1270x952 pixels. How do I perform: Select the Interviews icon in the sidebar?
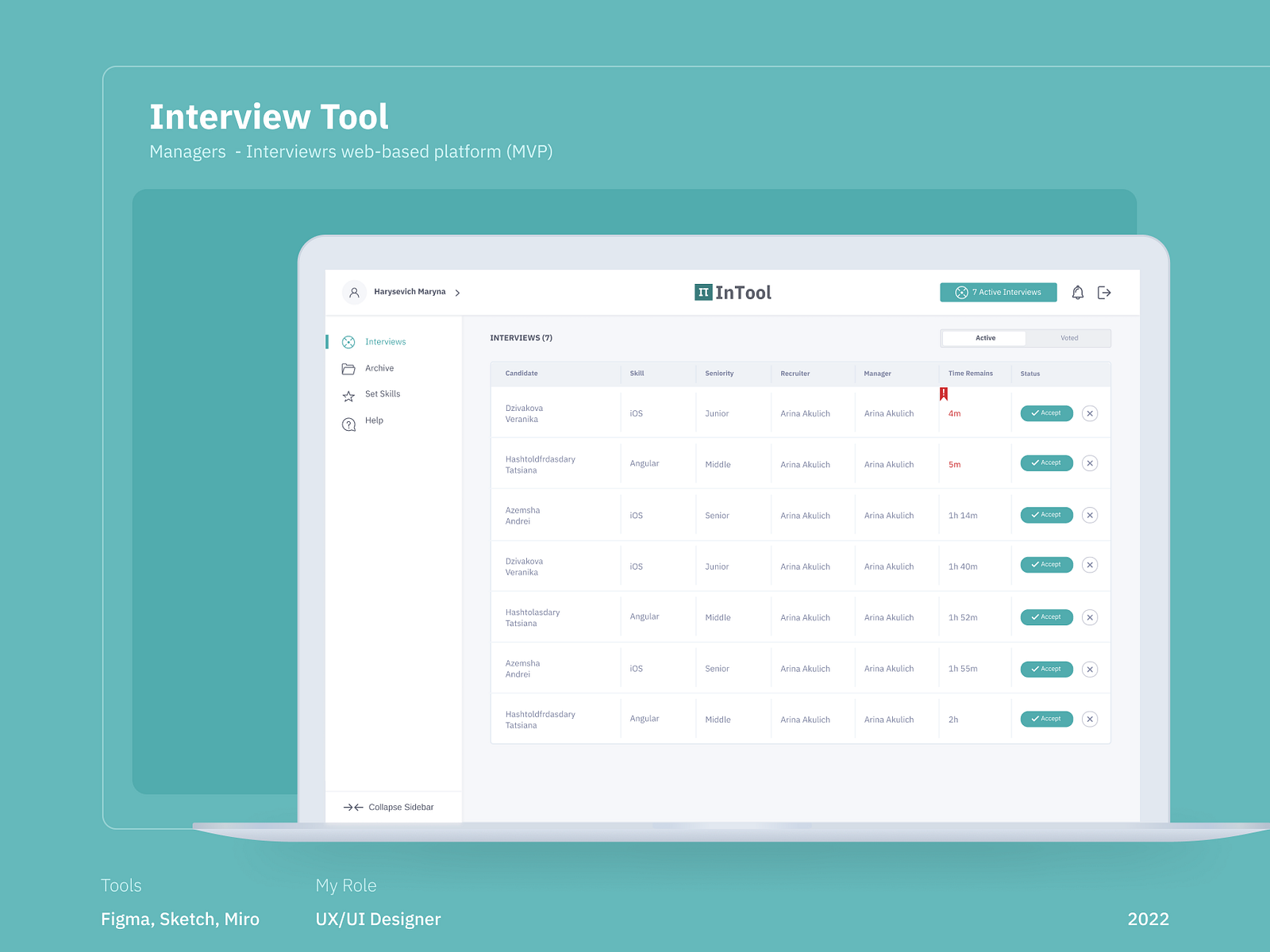click(348, 342)
